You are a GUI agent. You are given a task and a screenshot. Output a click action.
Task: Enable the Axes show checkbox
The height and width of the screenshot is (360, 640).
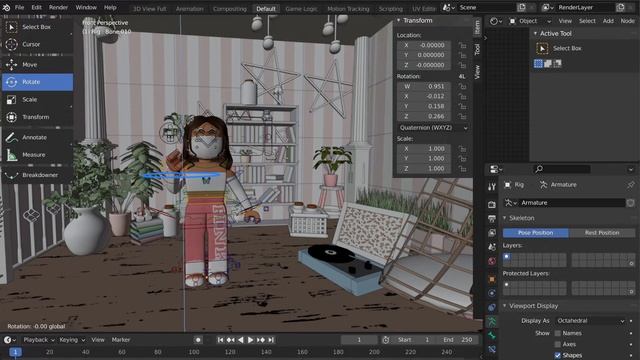point(558,344)
